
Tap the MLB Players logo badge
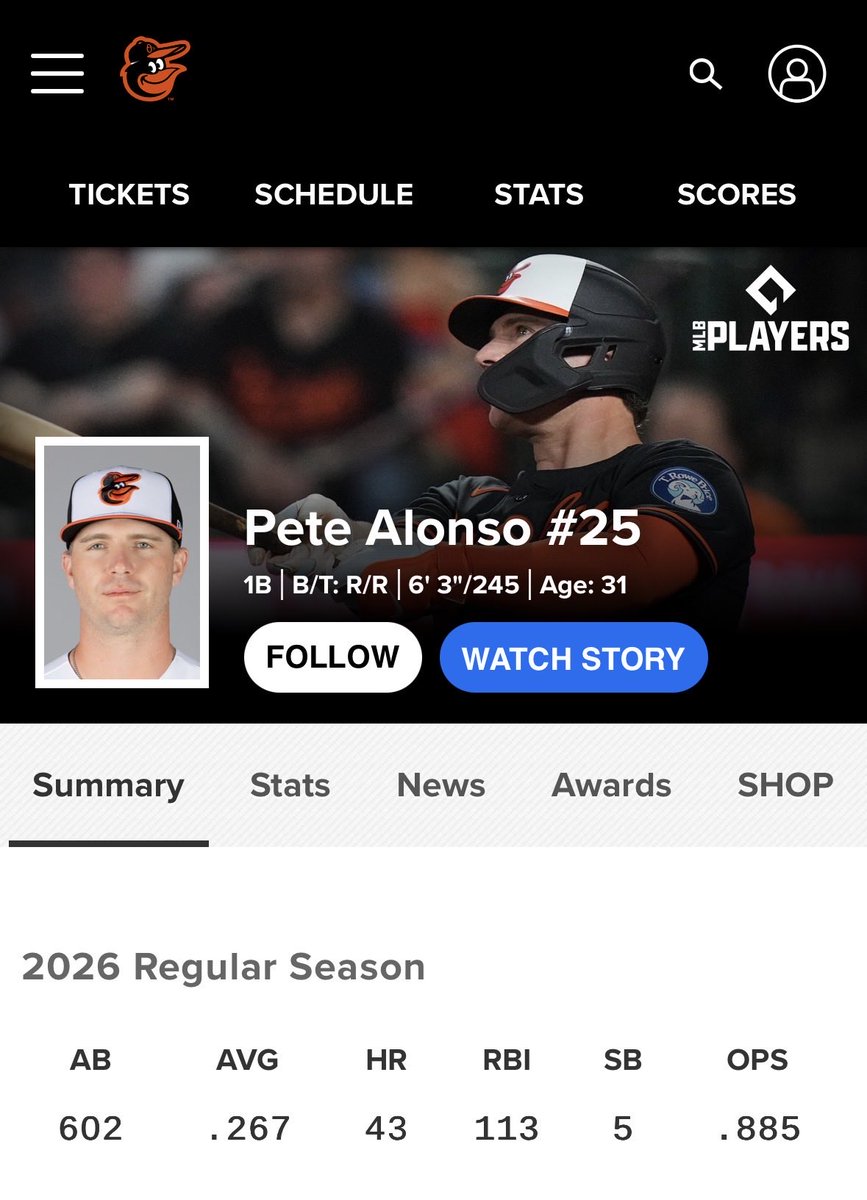[771, 309]
